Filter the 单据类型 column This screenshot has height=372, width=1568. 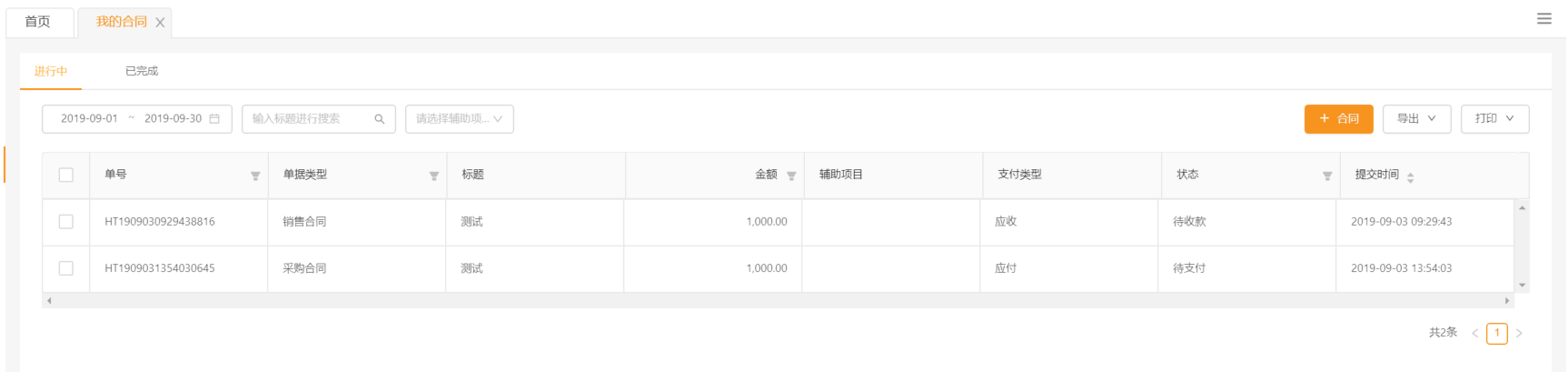point(434,176)
